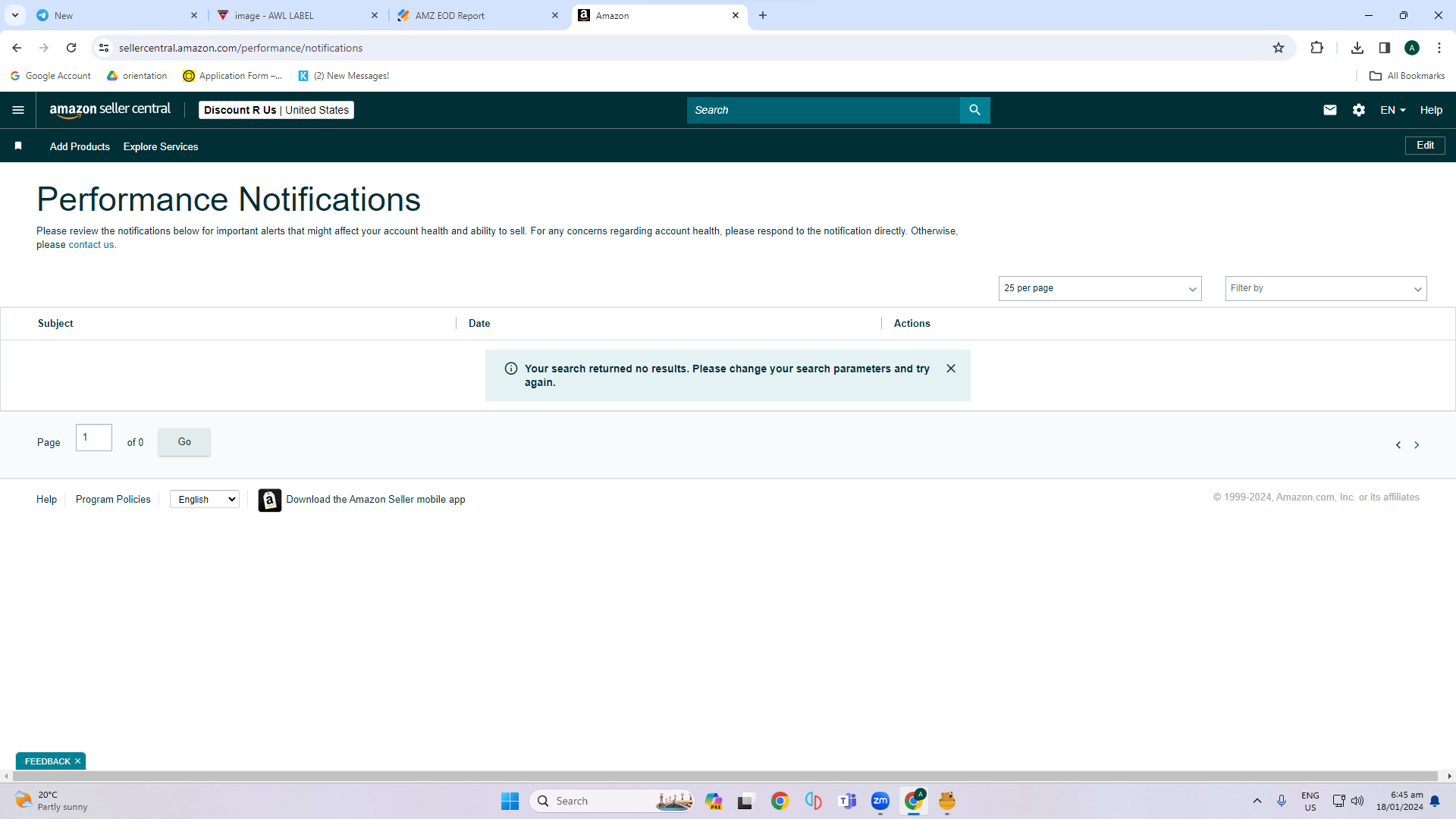1456x819 pixels.
Task: Open Zoom from the taskbar
Action: 880,801
